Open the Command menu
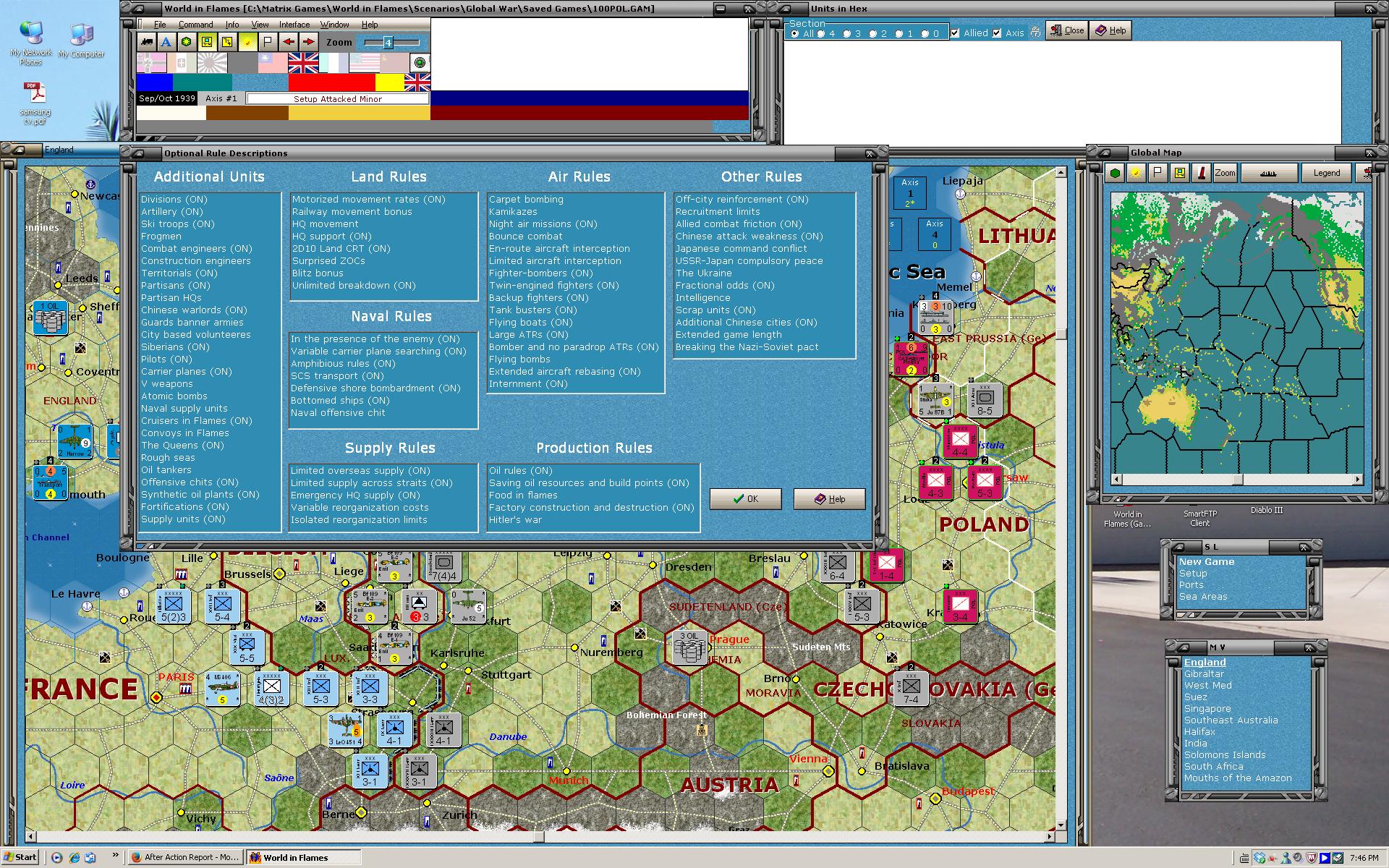Viewport: 1389px width, 868px height. click(x=195, y=25)
